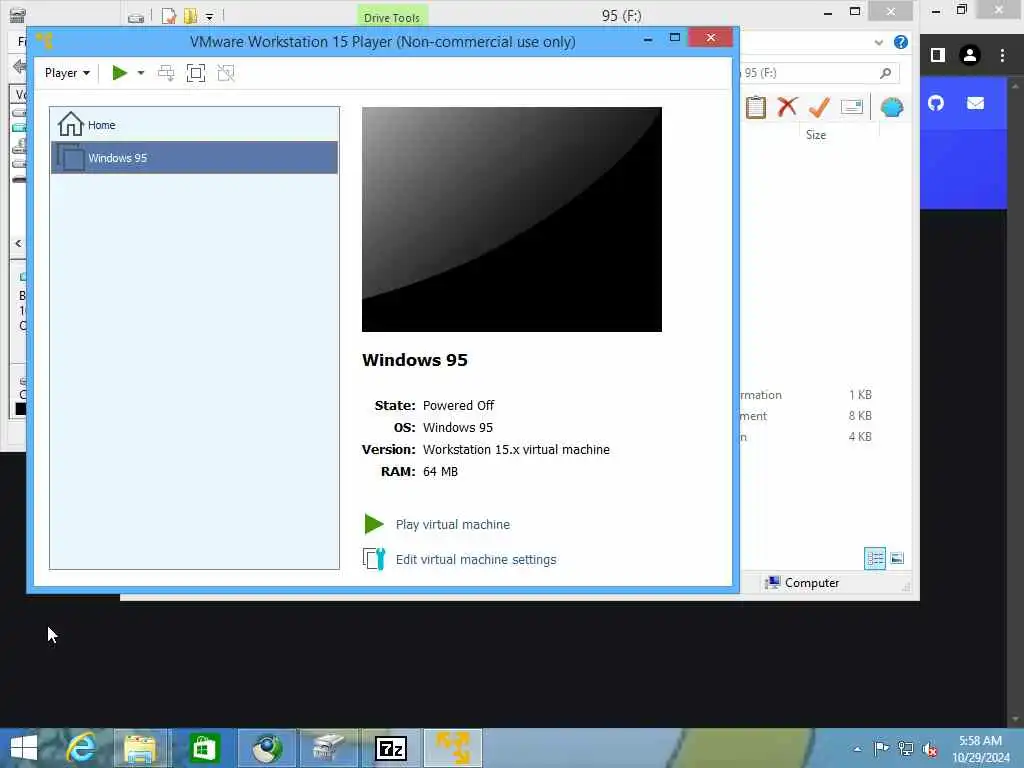The width and height of the screenshot is (1024, 768).
Task: Click Play virtual machine link
Action: tap(453, 524)
